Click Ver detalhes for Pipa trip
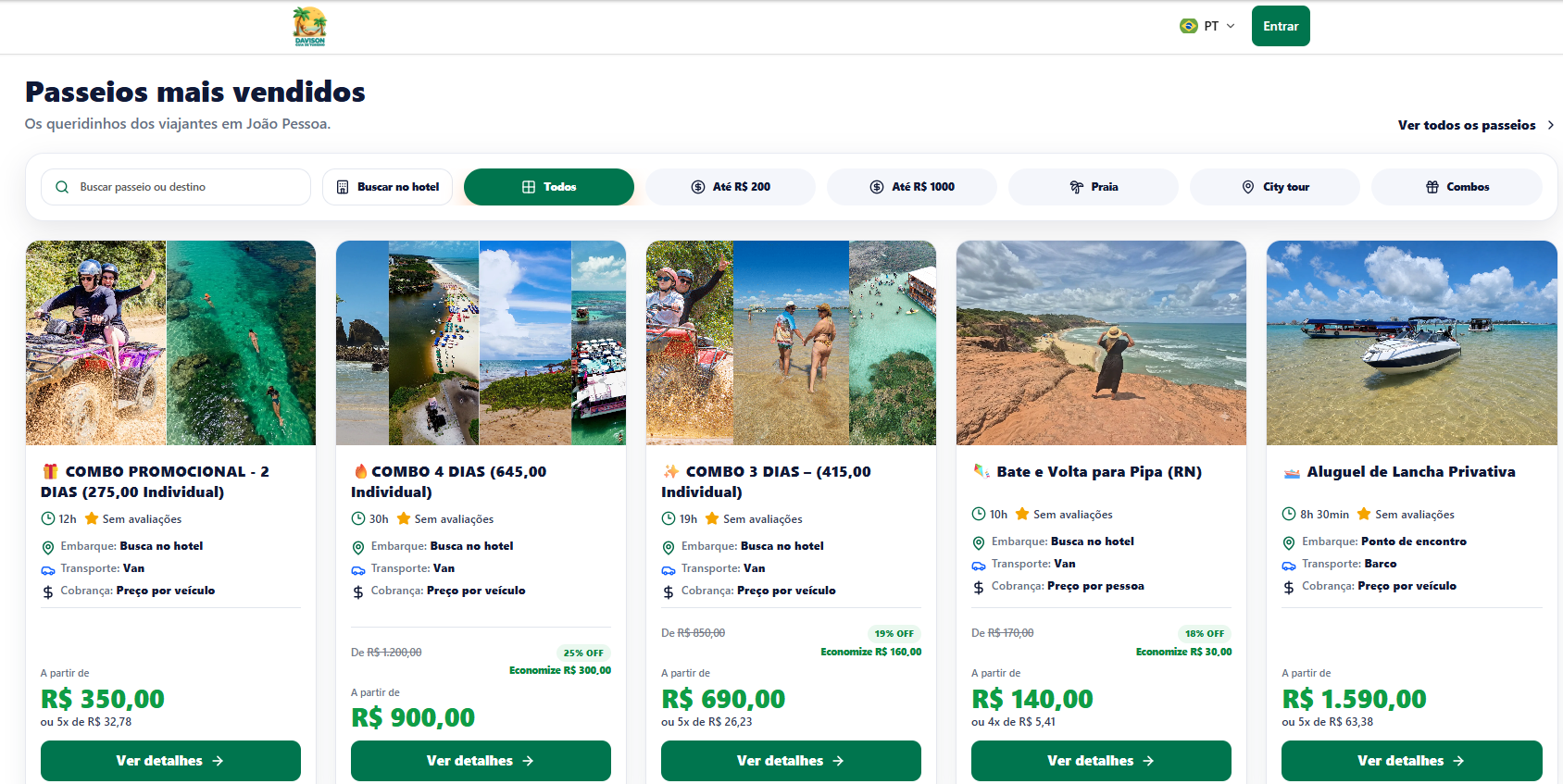 (1101, 761)
